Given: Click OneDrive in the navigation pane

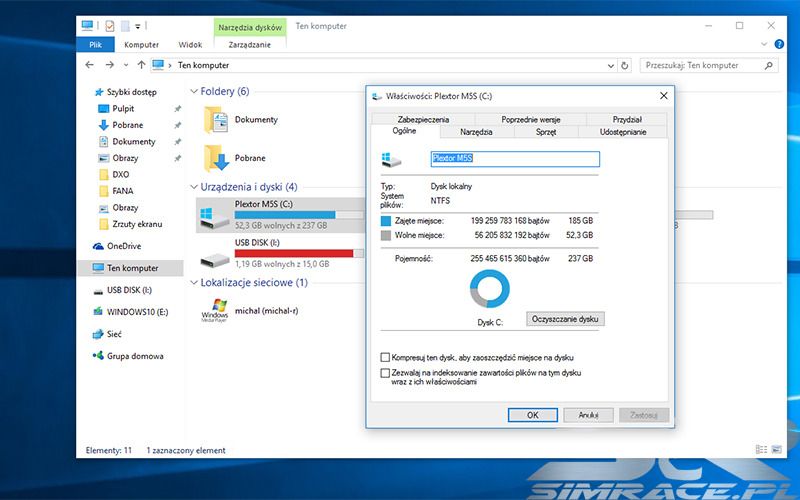Looking at the screenshot, I should coord(125,246).
